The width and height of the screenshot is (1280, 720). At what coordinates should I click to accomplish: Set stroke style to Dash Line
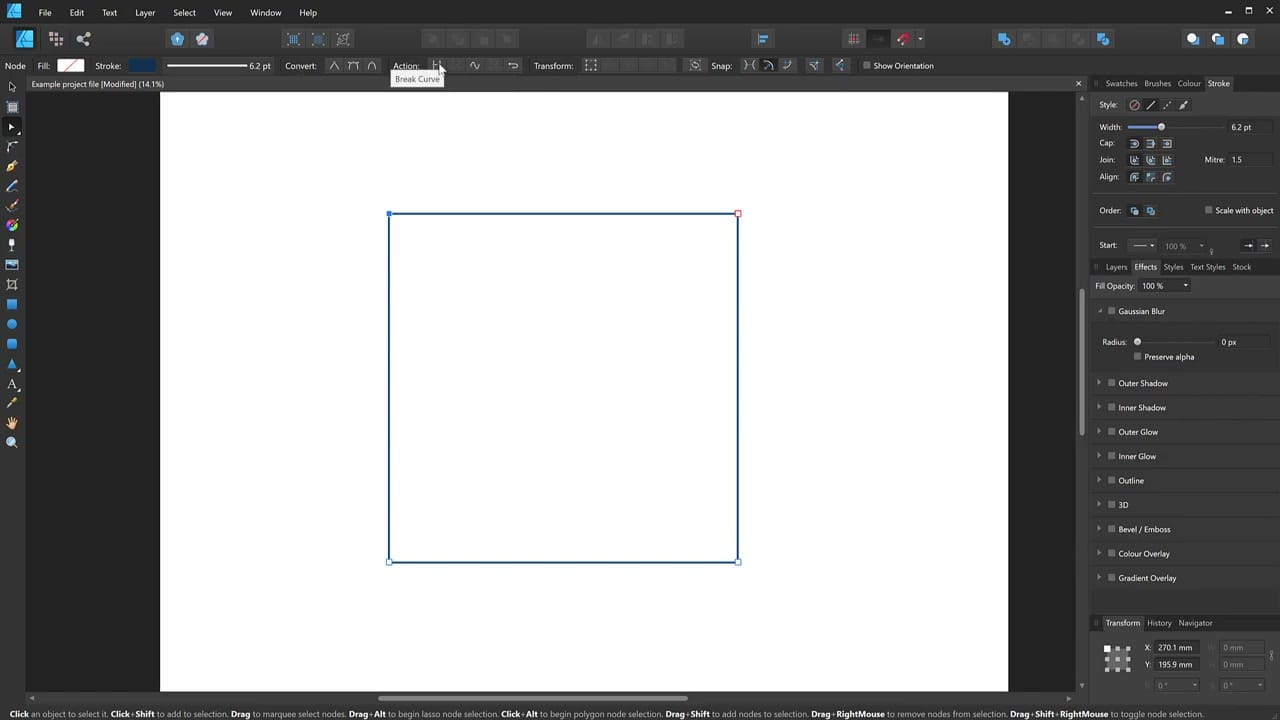point(1167,105)
